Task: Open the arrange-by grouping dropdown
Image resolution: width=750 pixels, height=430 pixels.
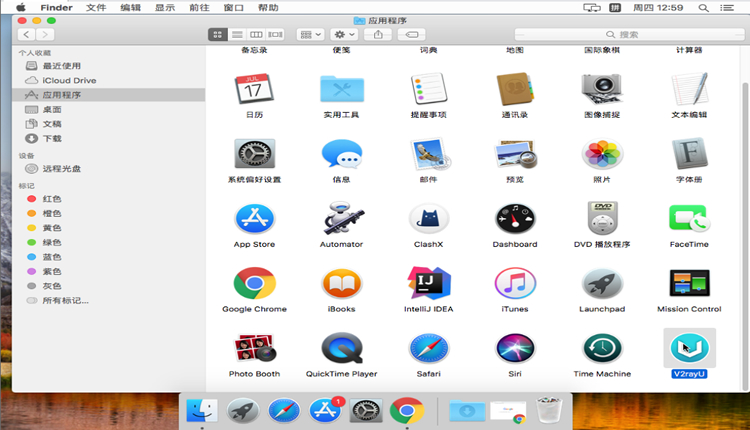Action: tap(311, 34)
